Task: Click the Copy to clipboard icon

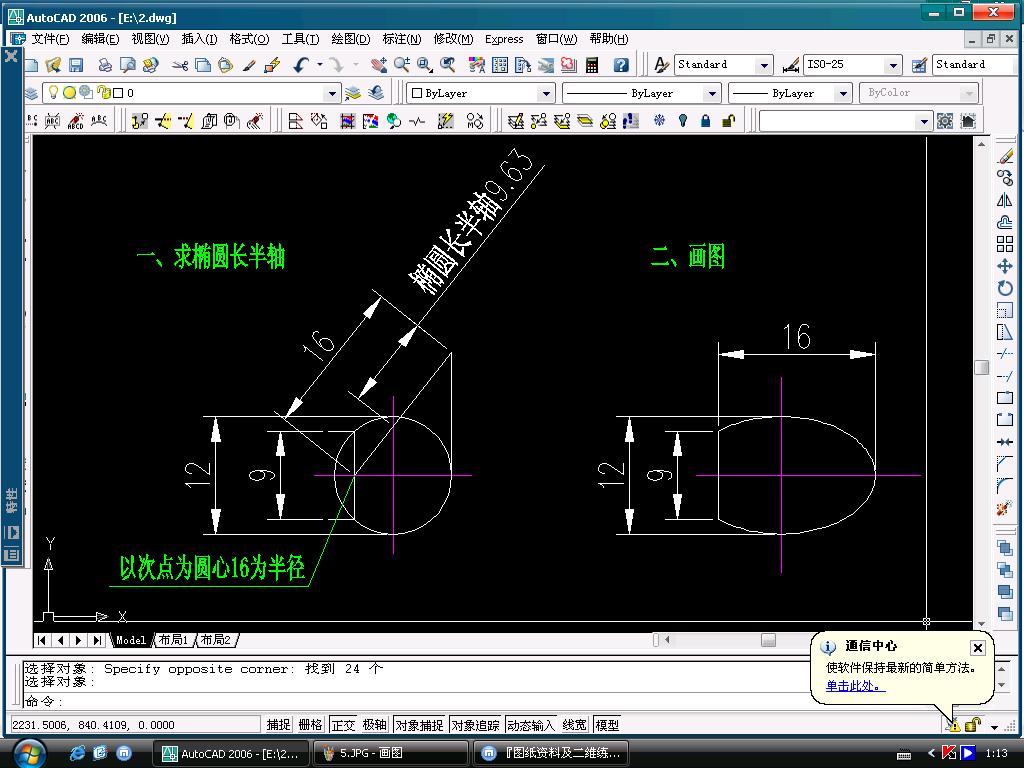Action: (203, 65)
